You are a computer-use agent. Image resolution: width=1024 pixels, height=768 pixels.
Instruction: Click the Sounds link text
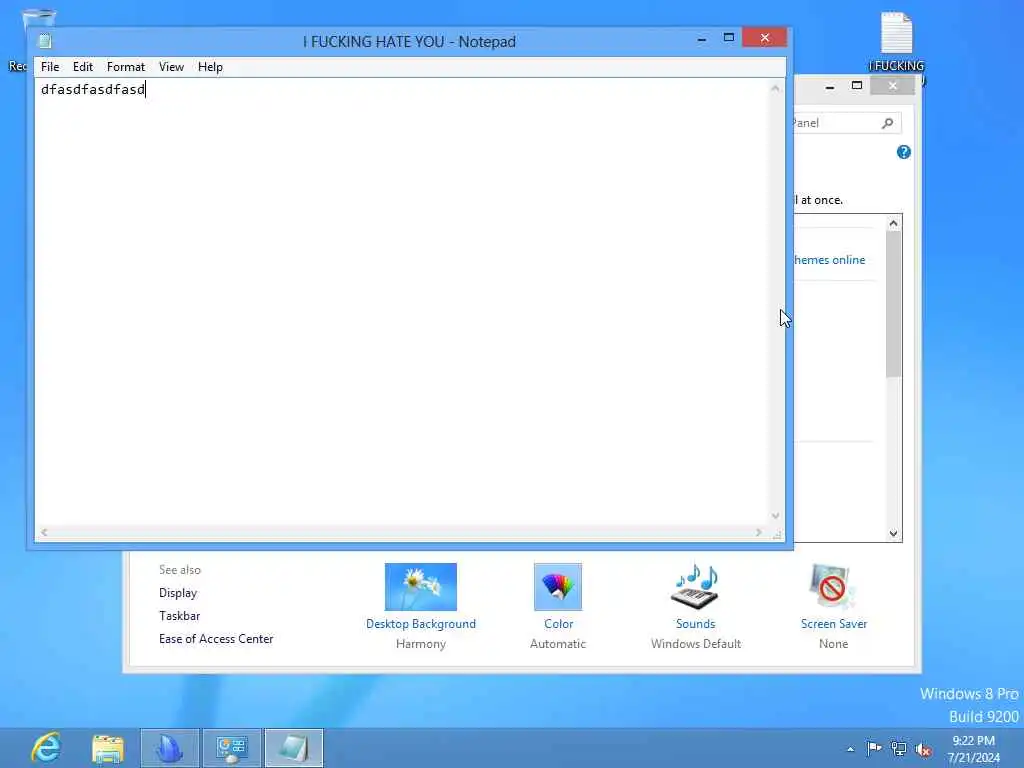(x=696, y=624)
